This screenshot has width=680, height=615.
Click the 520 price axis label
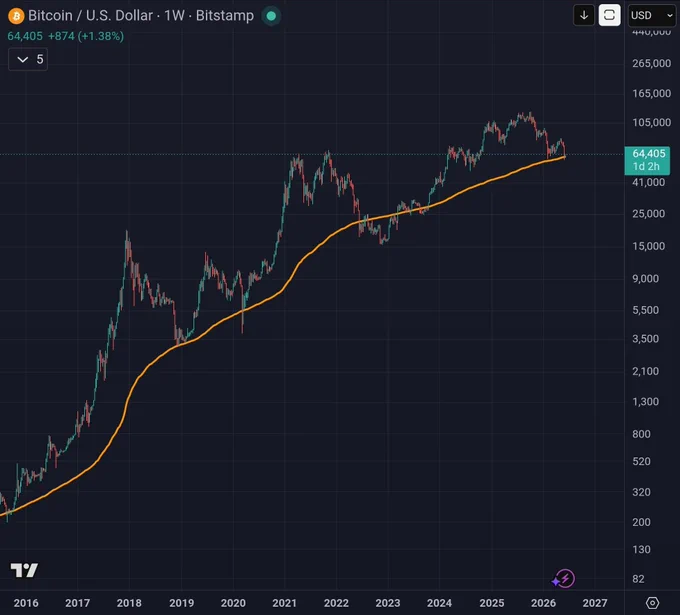tap(641, 461)
